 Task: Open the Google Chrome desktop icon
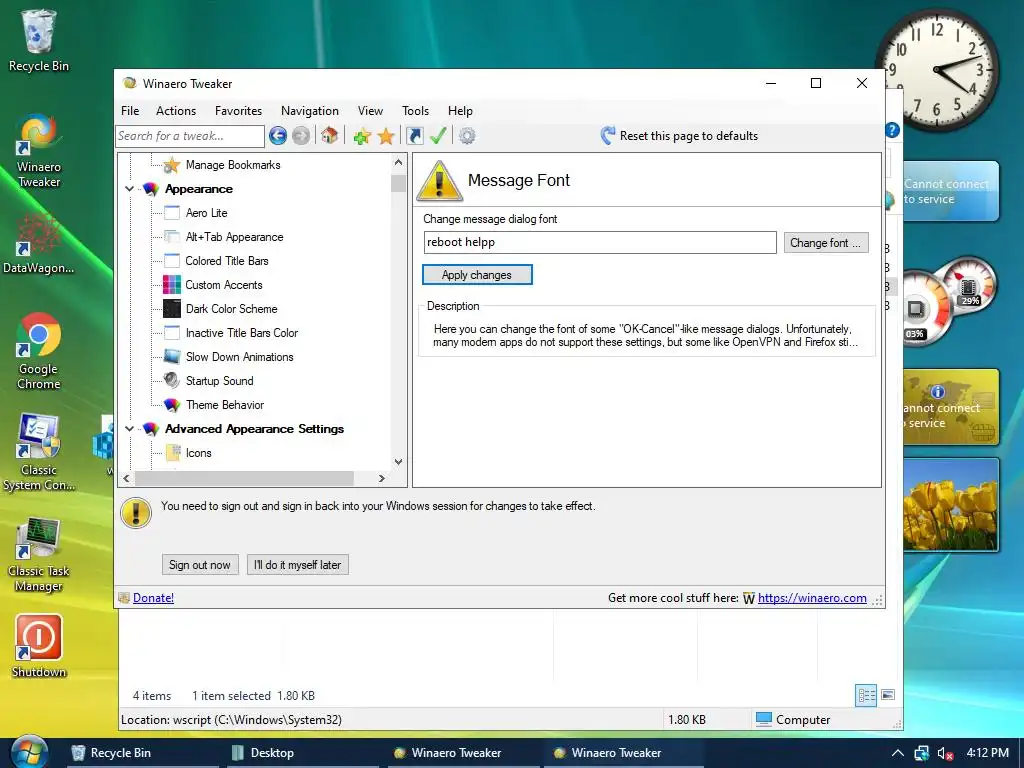tap(39, 334)
